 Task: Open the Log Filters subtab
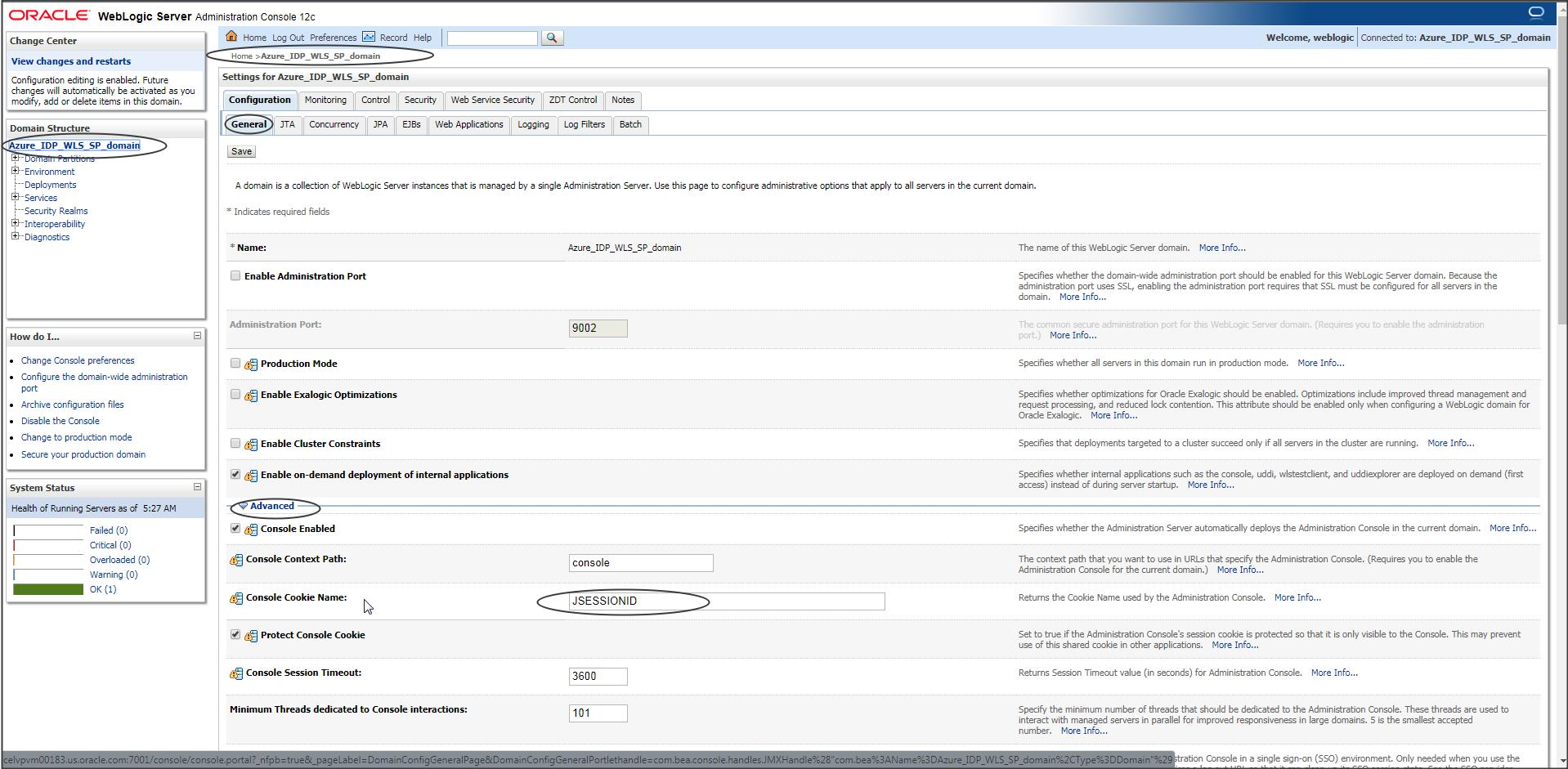point(585,125)
